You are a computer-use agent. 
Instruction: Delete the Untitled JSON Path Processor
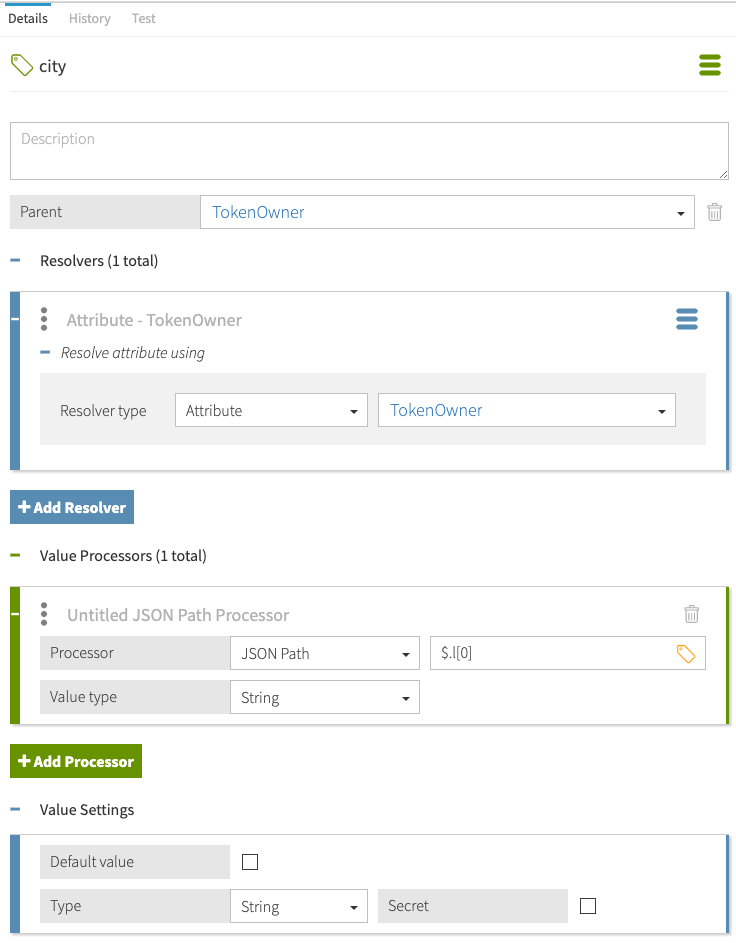pyautogui.click(x=691, y=614)
